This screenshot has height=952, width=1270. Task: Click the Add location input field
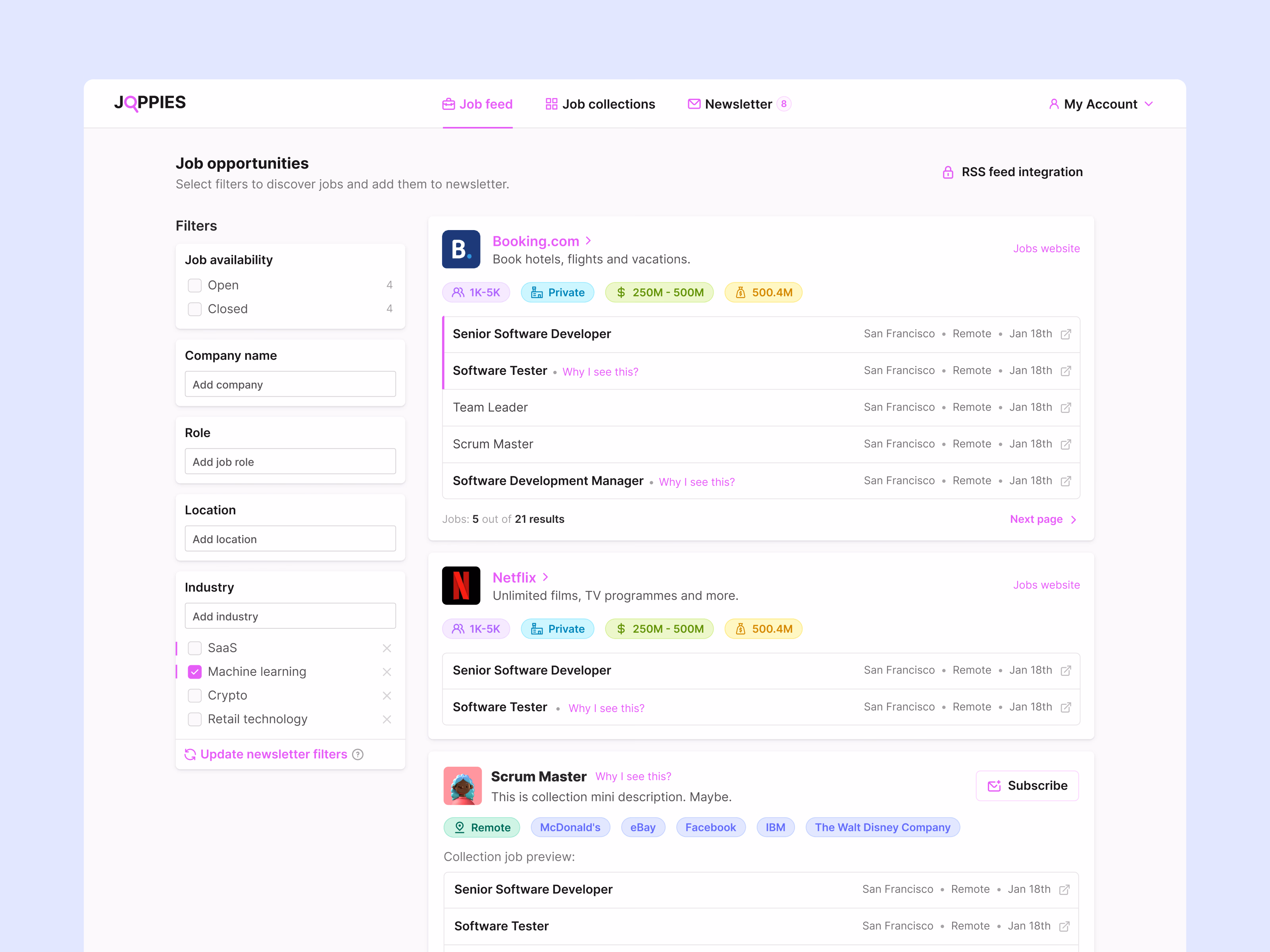291,539
